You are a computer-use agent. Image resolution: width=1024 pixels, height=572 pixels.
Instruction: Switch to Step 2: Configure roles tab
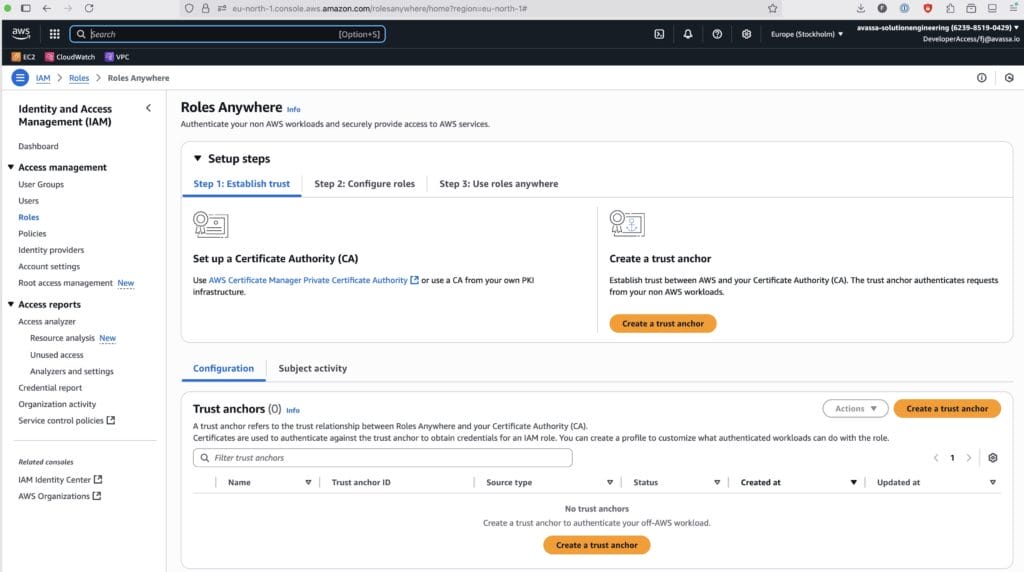364,184
